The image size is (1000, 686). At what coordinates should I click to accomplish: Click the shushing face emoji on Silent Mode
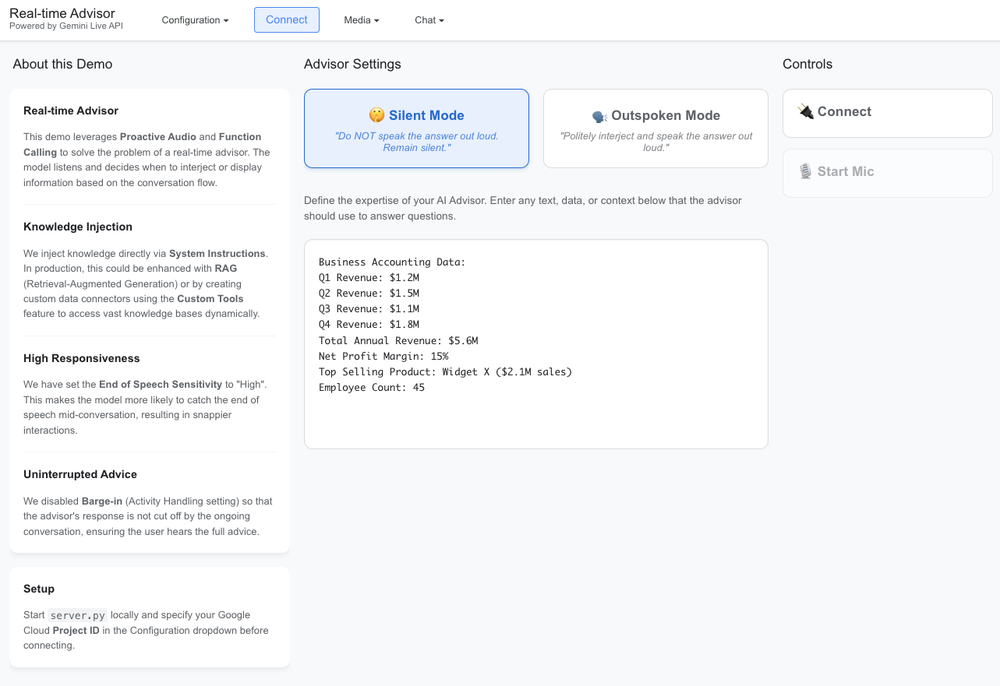[377, 116]
